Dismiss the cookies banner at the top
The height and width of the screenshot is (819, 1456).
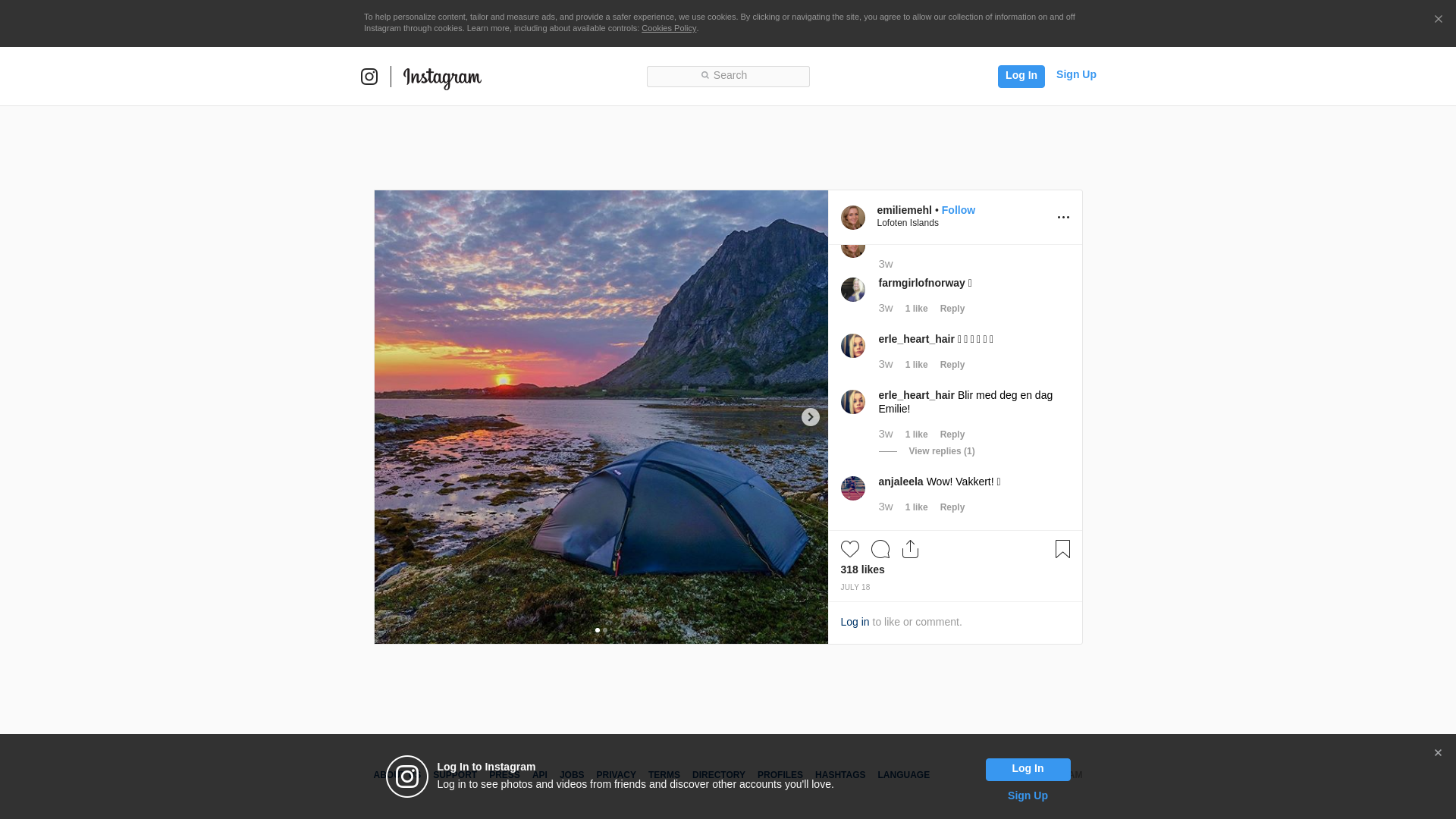(1438, 20)
